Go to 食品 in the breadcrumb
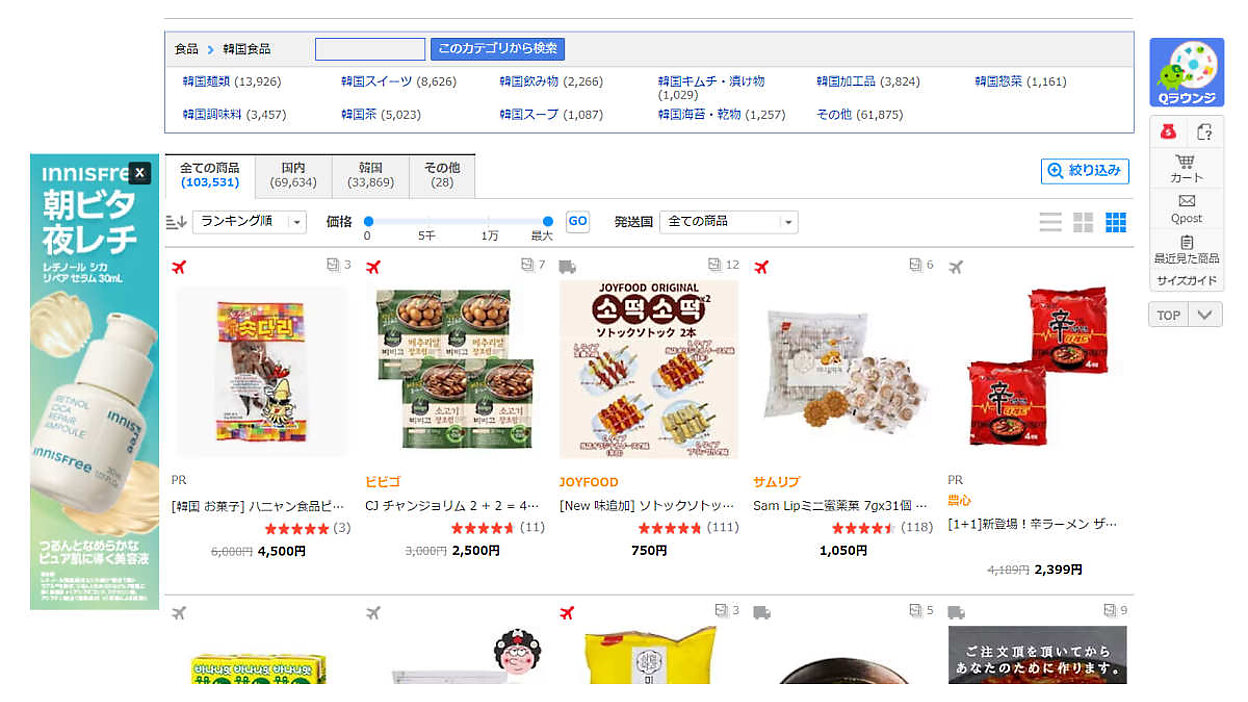This screenshot has width=1248, height=702. click(186, 49)
